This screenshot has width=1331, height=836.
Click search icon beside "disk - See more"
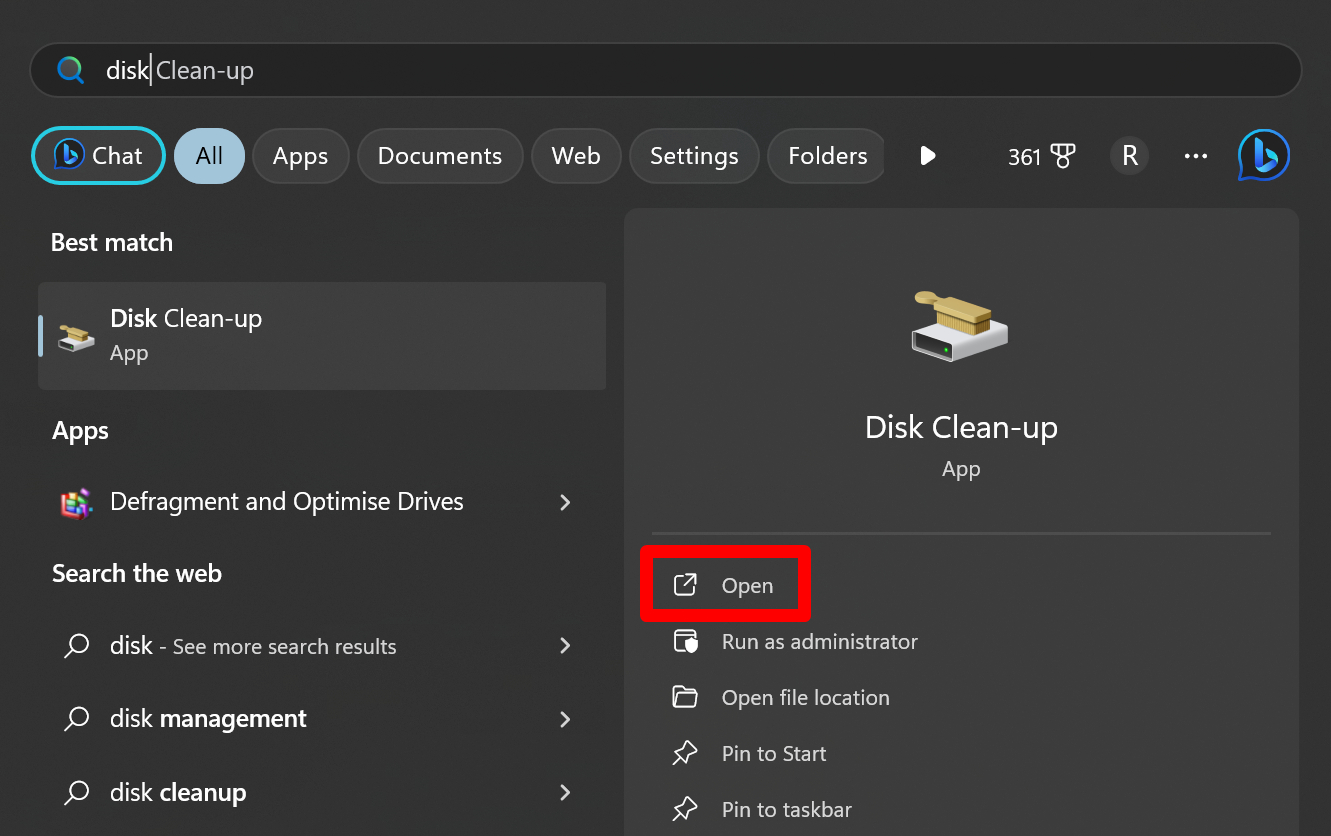77,646
